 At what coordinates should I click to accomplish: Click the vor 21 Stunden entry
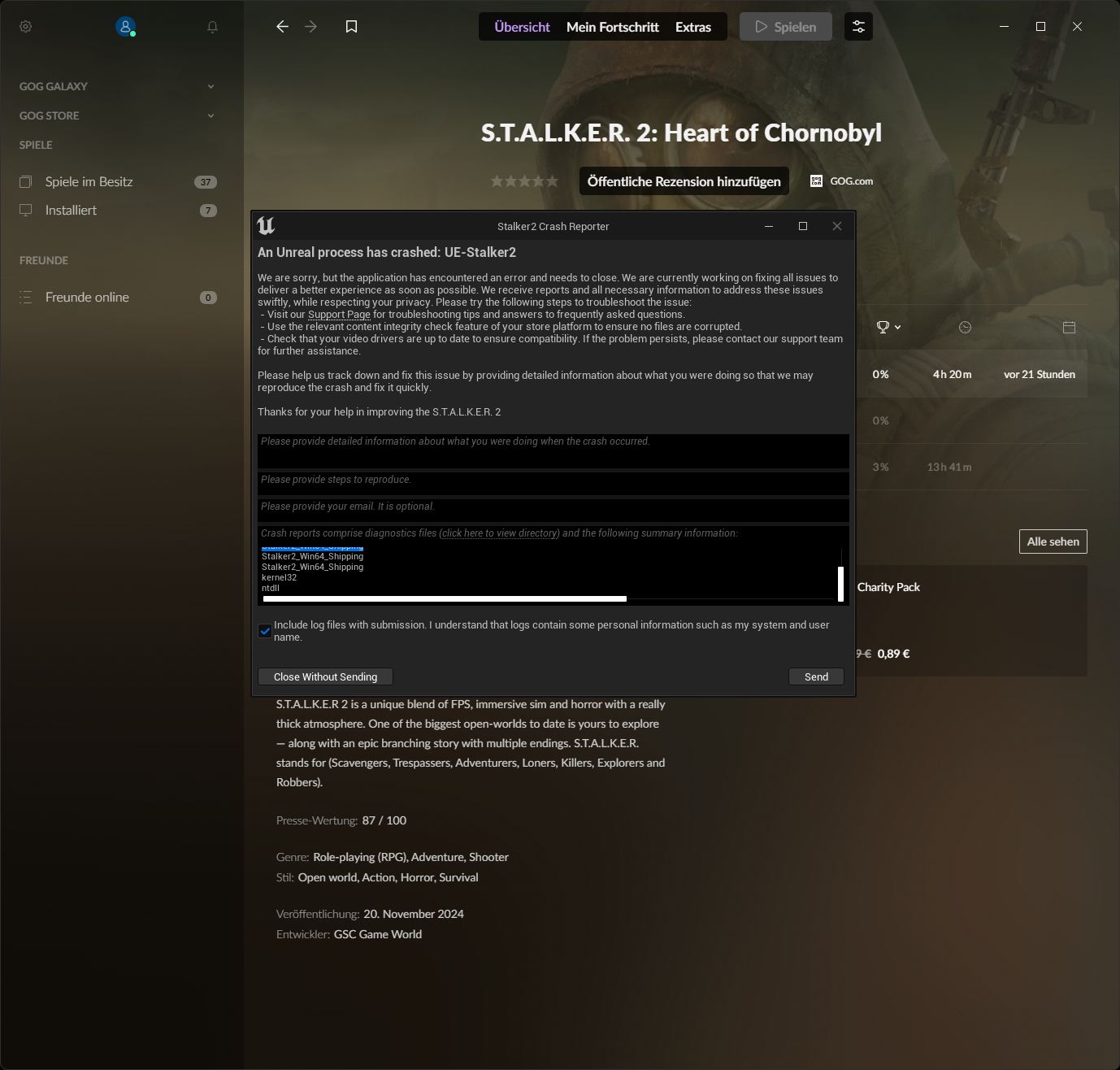click(x=1040, y=375)
